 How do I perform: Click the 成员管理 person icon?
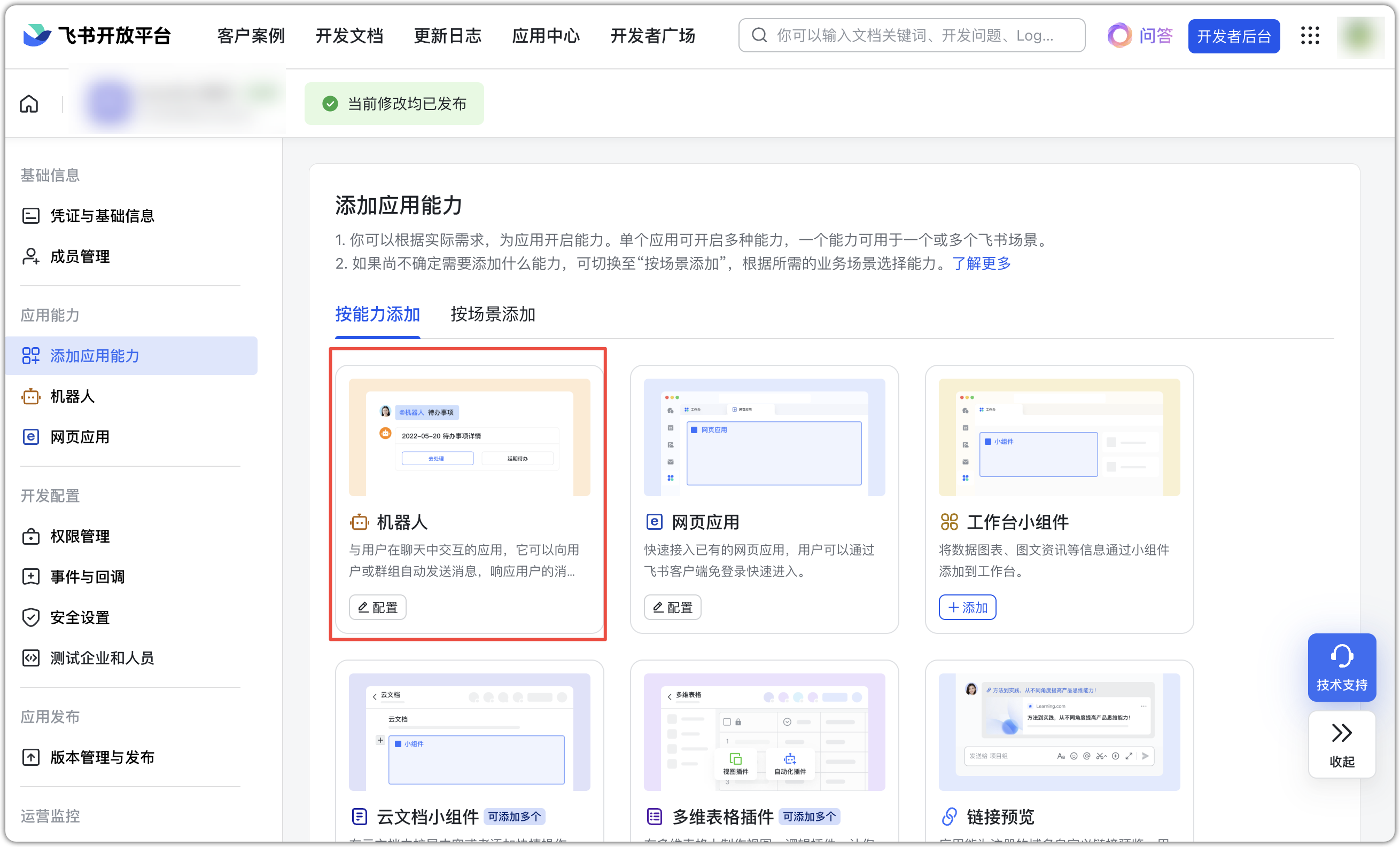click(x=30, y=256)
